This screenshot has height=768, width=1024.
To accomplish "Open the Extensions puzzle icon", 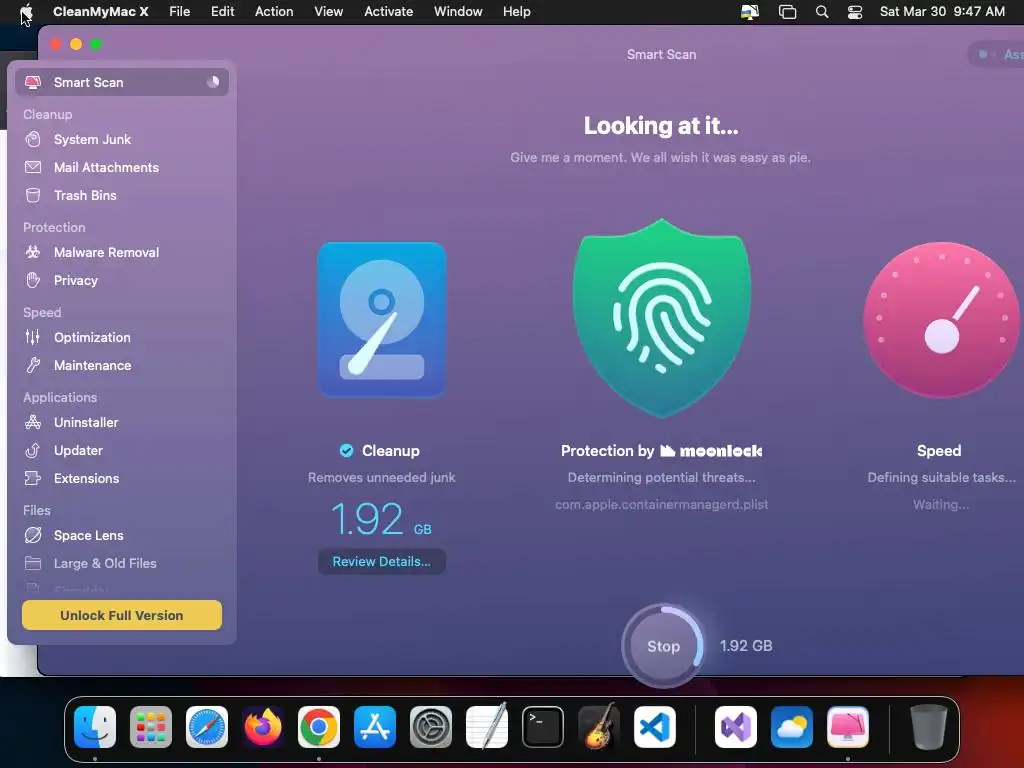I will pyautogui.click(x=33, y=478).
